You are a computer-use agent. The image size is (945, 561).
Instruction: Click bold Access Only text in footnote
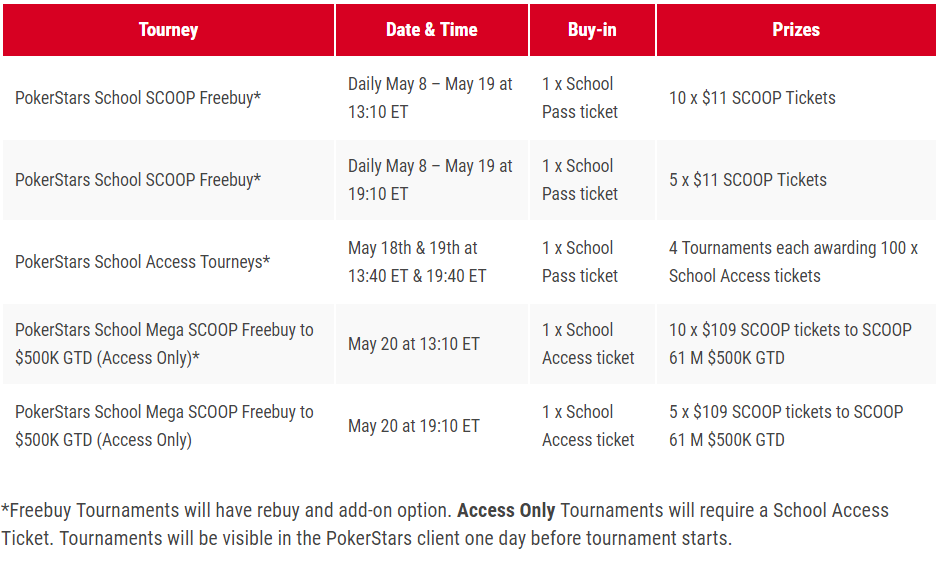tap(506, 510)
